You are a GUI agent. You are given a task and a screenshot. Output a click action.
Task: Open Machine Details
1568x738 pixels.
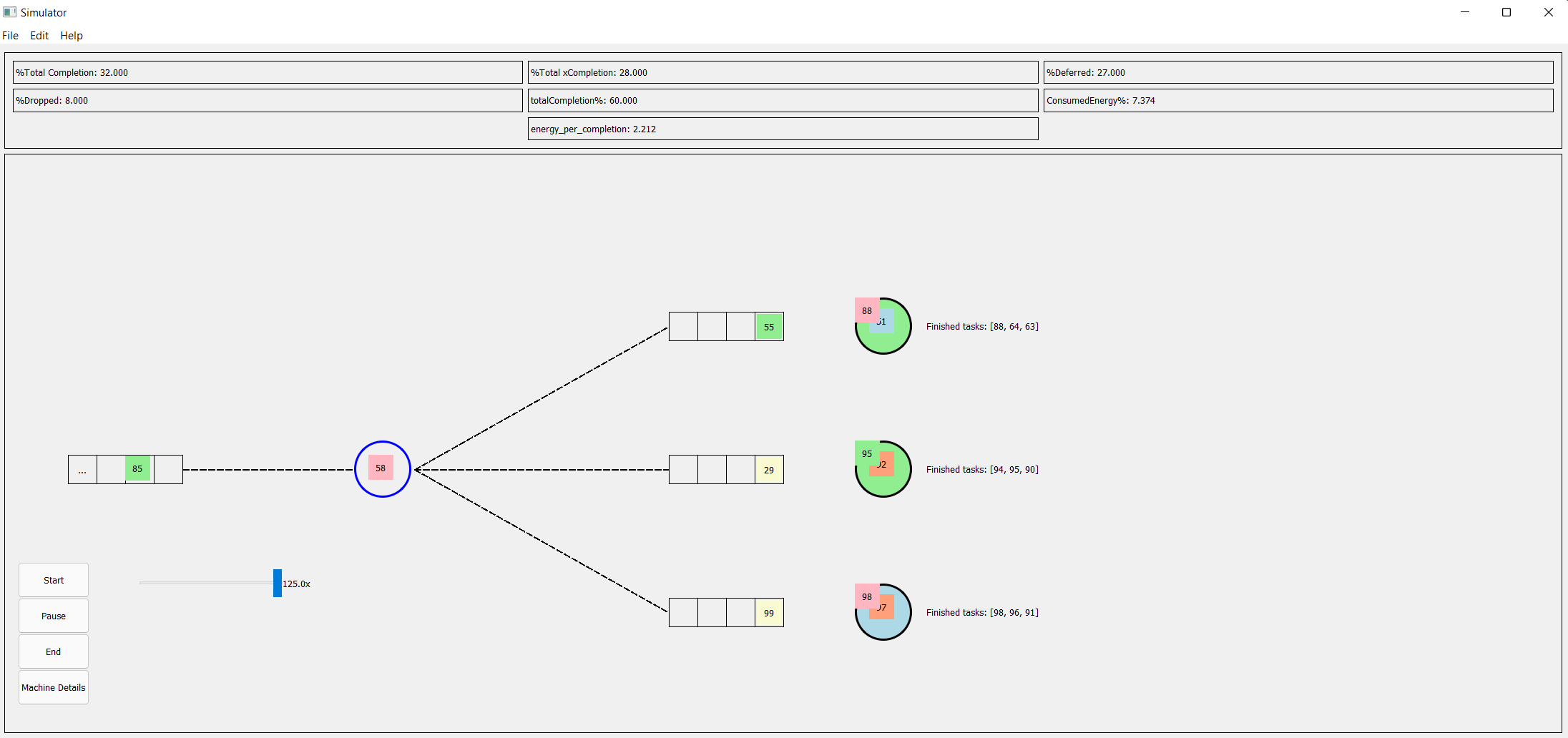tap(53, 687)
